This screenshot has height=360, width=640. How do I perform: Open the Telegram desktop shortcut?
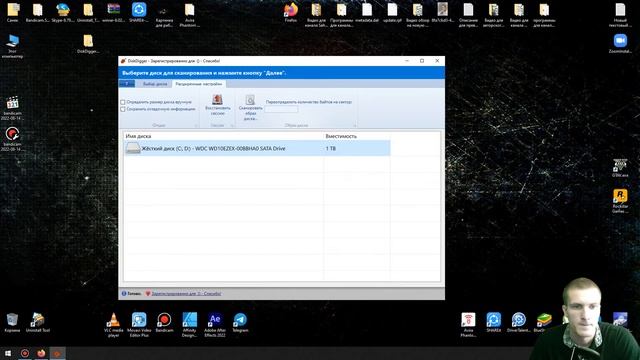click(x=240, y=322)
